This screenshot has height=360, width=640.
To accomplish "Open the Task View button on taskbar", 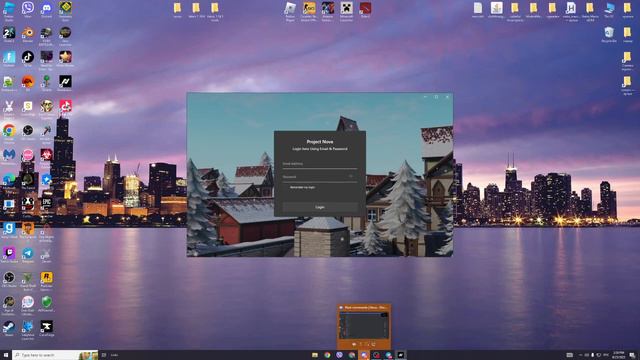I will point(104,355).
